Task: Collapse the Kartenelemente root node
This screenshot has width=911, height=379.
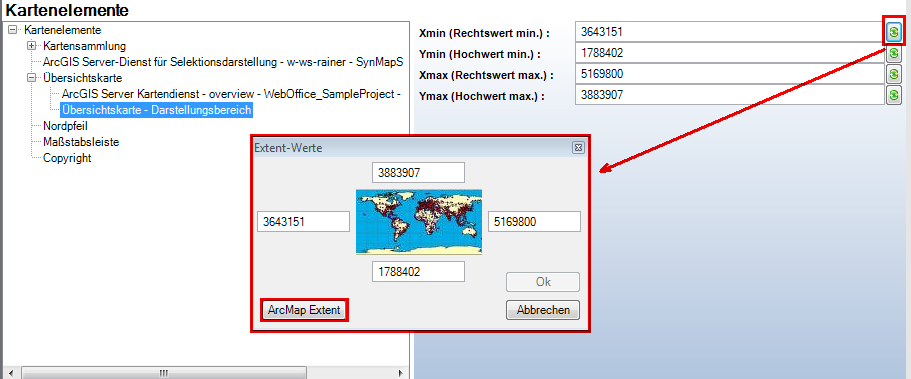Action: tap(13, 30)
